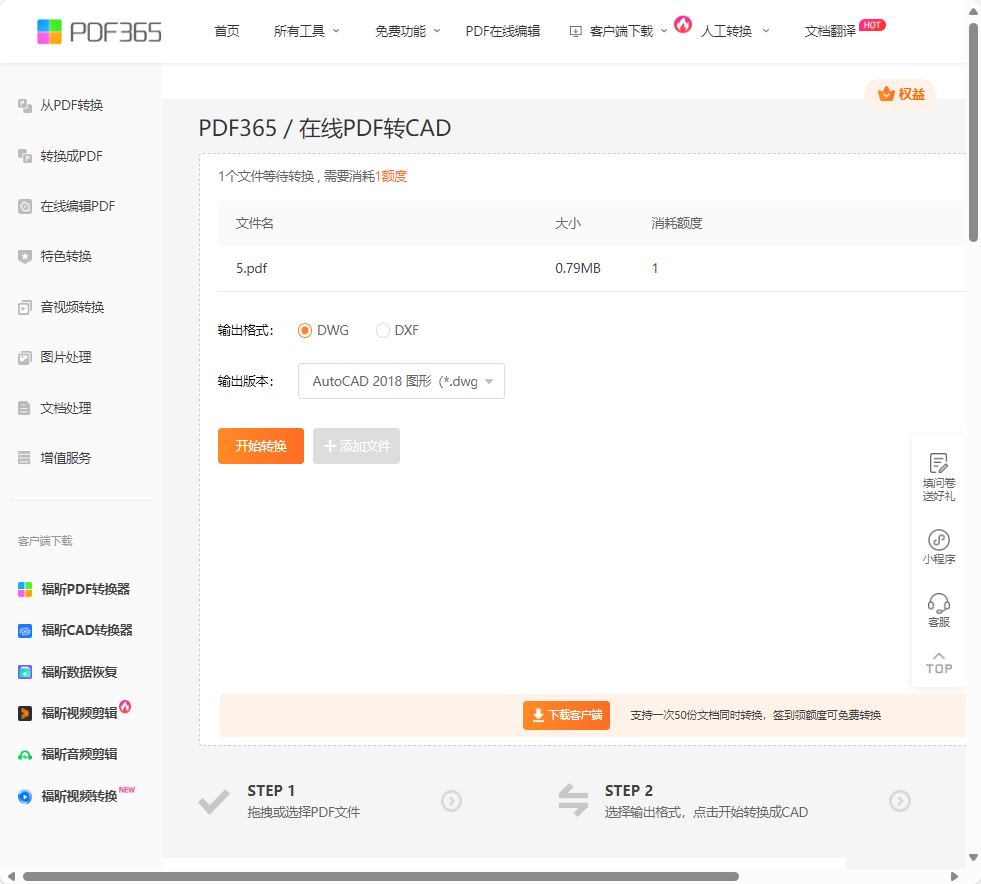Open the 福昕CAD转换器 download link
Image resolution: width=981 pixels, height=884 pixels.
pos(86,631)
